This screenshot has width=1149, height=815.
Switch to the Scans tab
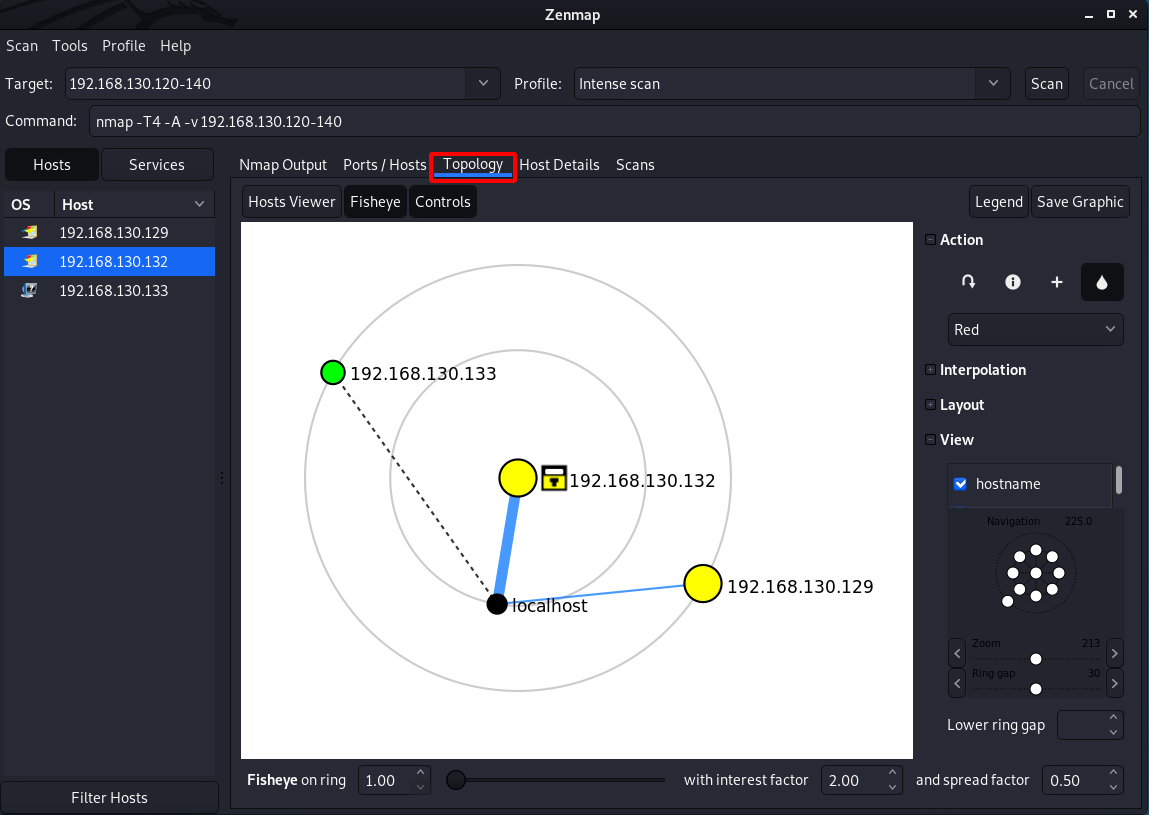click(x=635, y=165)
